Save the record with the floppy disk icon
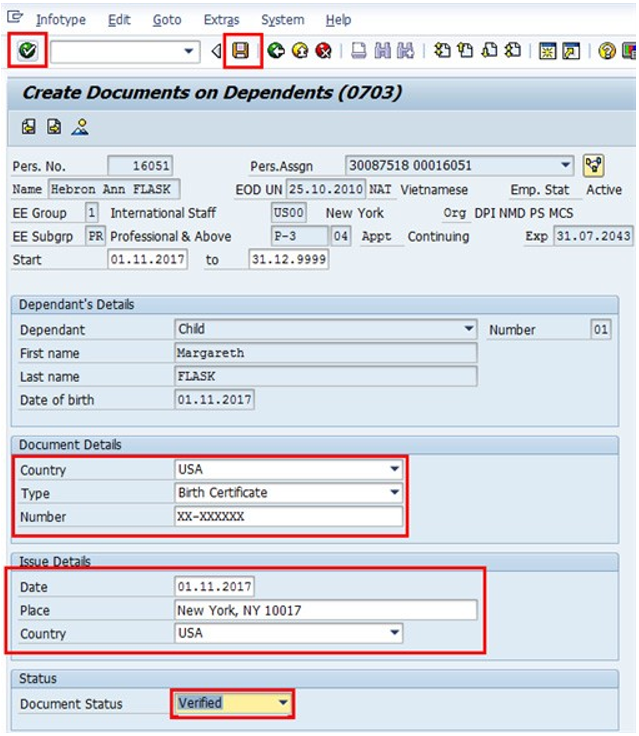639x736 pixels. pyautogui.click(x=240, y=50)
